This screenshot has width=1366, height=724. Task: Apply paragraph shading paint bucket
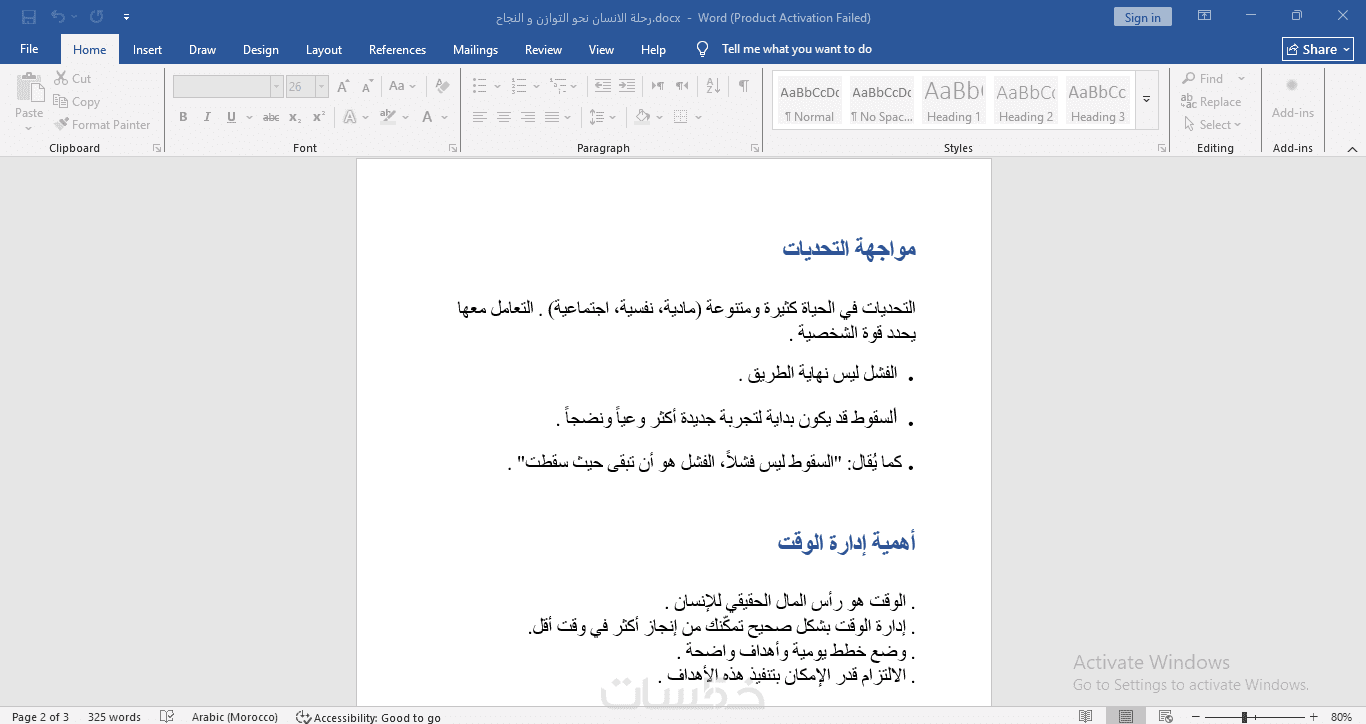tap(643, 117)
